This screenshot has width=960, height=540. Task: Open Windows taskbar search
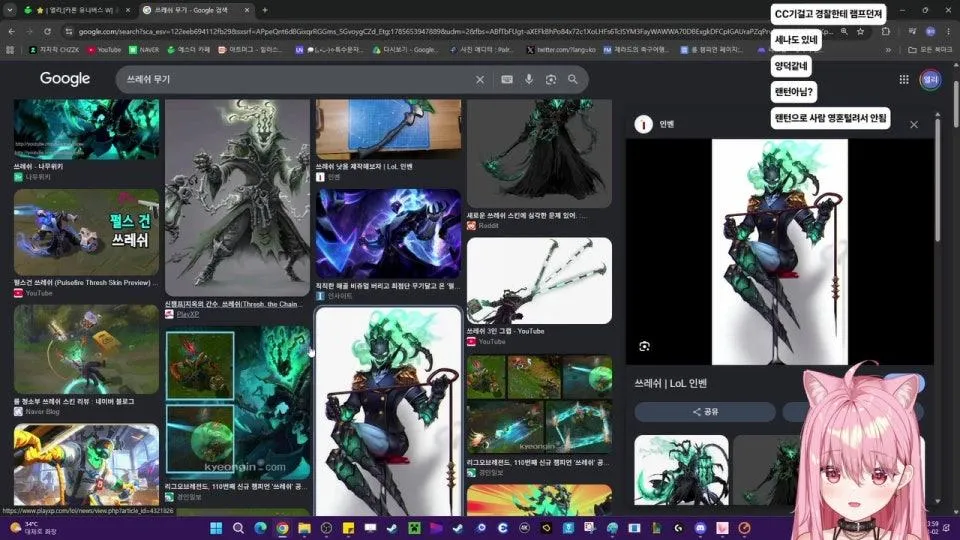pyautogui.click(x=238, y=528)
